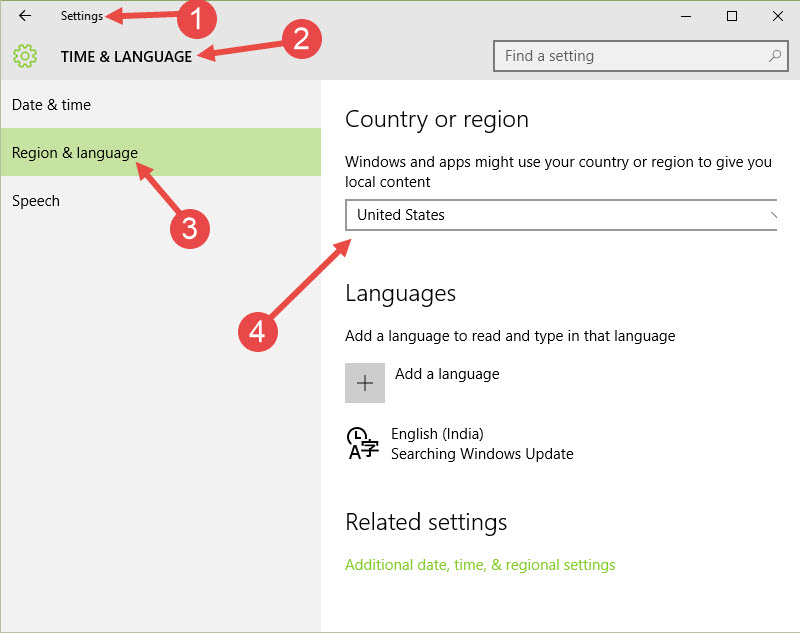Click the Related settings heading
800x633 pixels.
click(x=426, y=522)
